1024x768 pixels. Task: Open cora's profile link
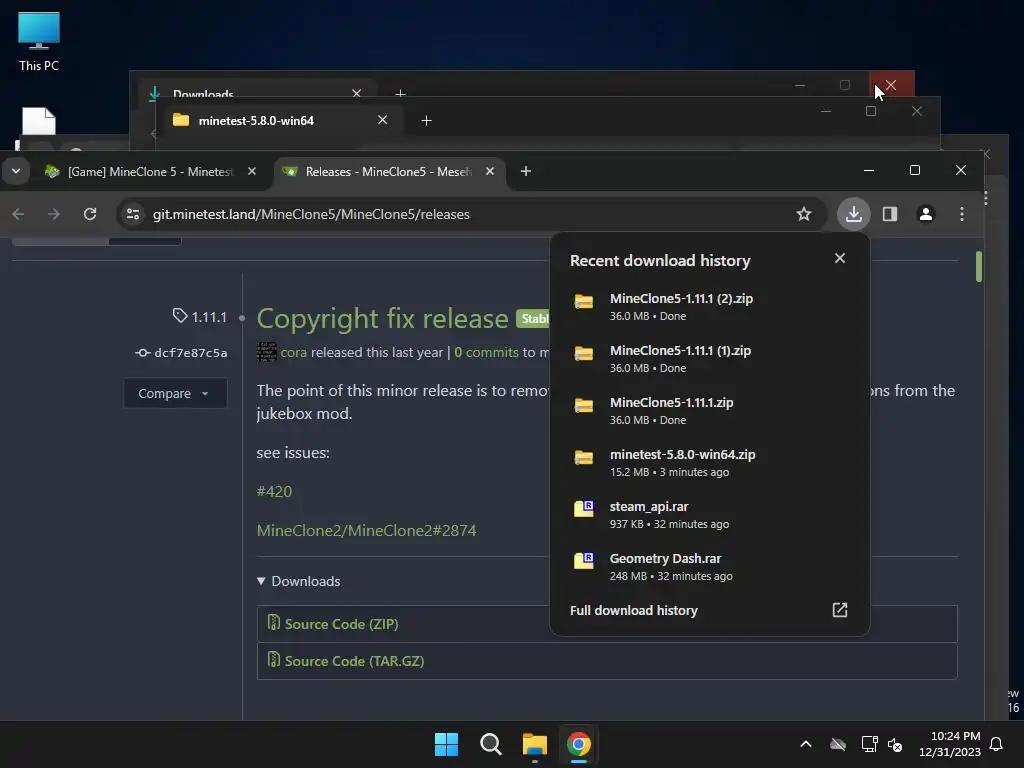click(x=294, y=353)
